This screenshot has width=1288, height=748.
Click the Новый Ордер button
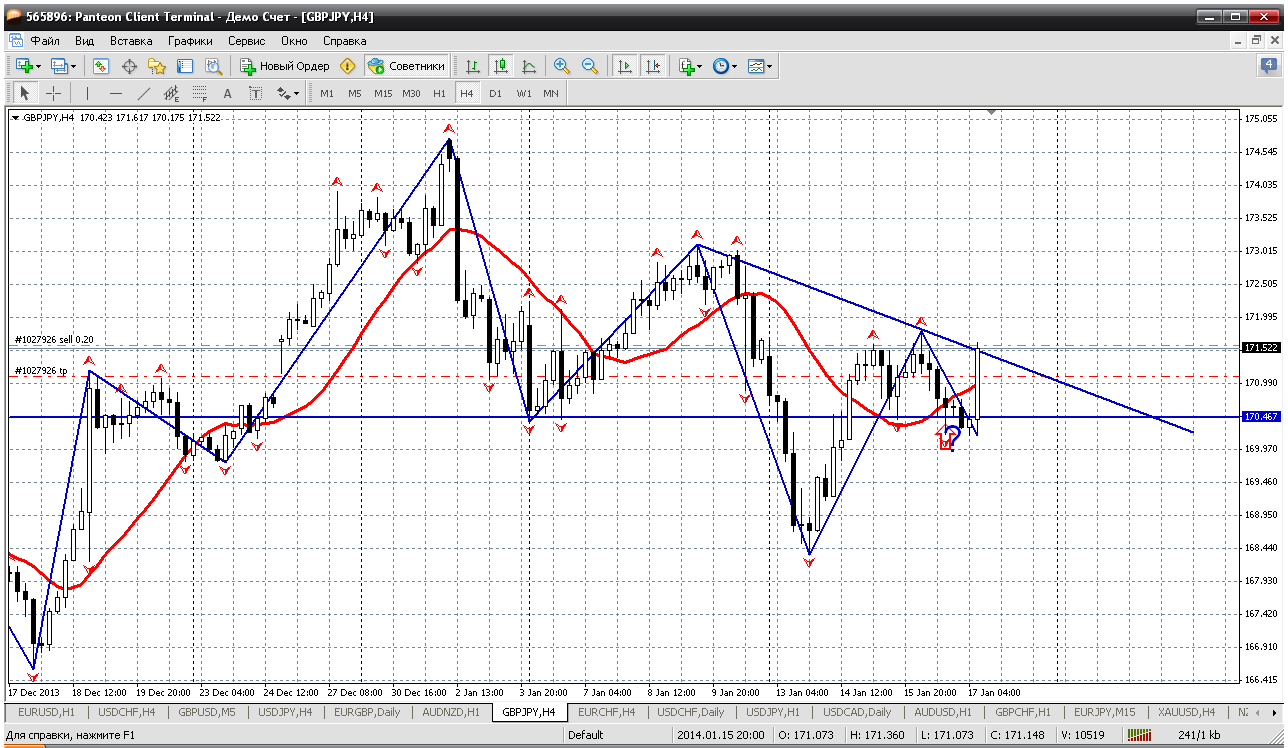pos(284,66)
